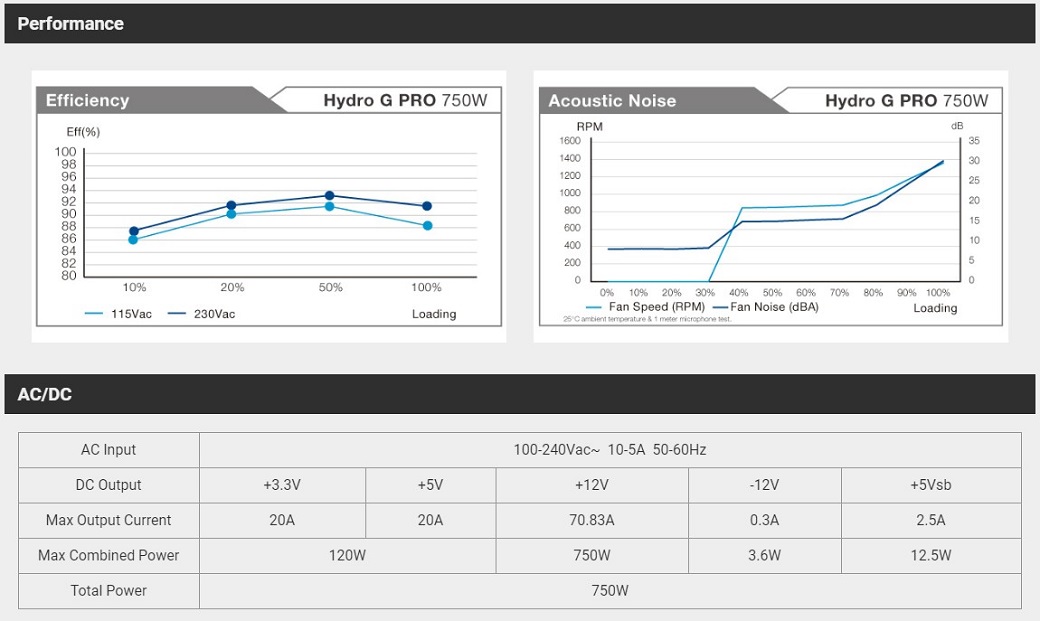Click the 115Vac data point at 50% loading
This screenshot has height=621, width=1040.
pyautogui.click(x=330, y=206)
